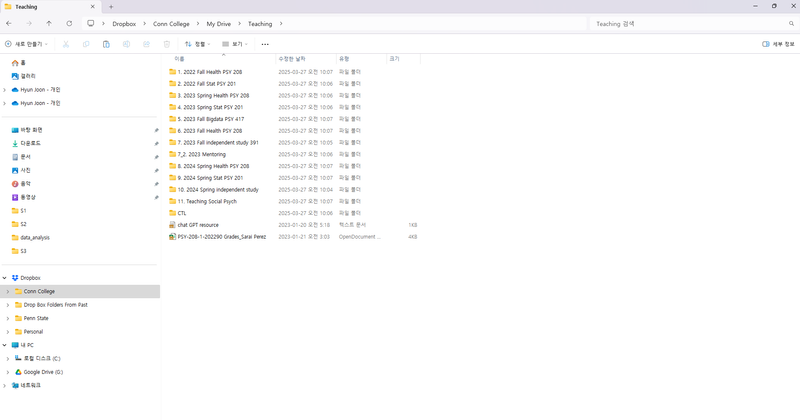Image resolution: width=800 pixels, height=420 pixels.
Task: Open the 새로 만들기 (New) dropdown
Action: click(27, 44)
